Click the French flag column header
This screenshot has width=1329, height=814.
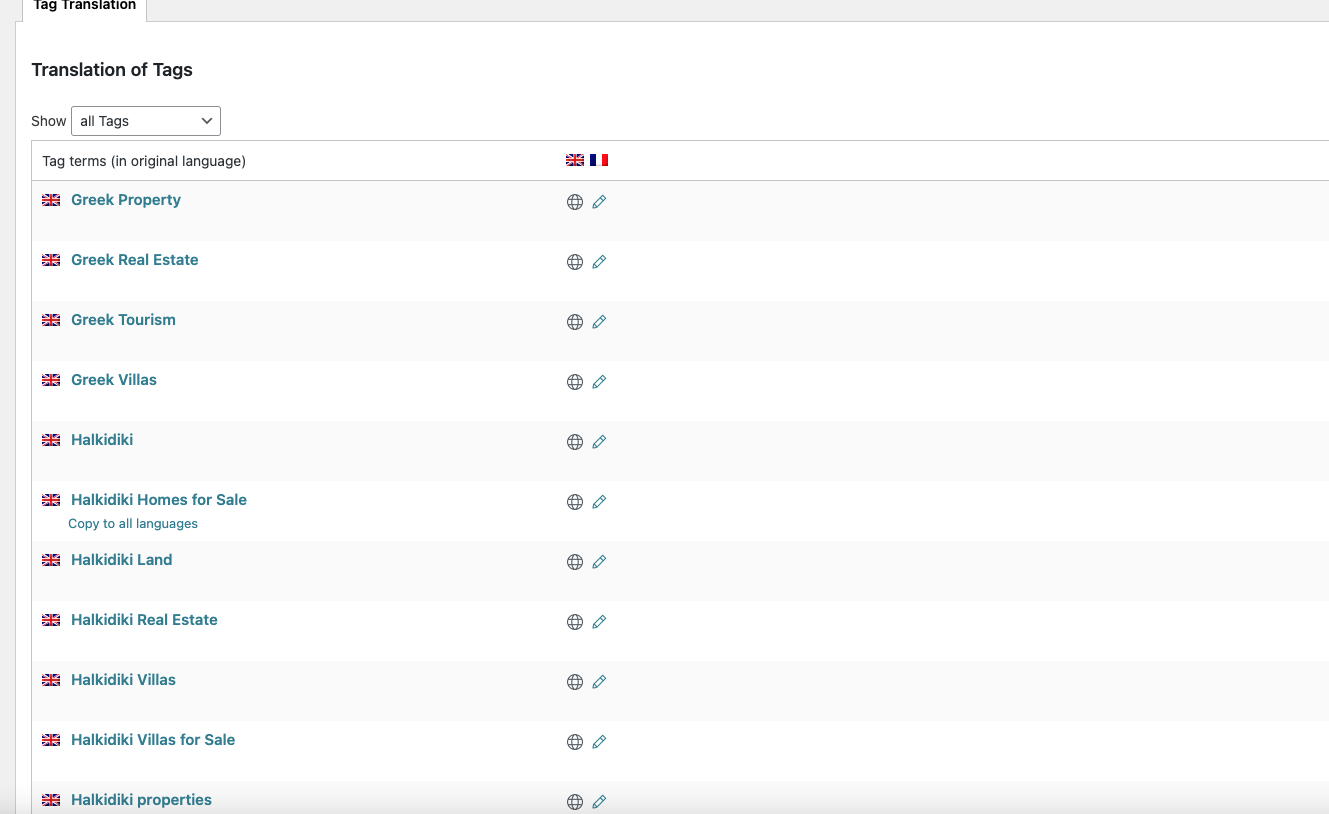[x=599, y=160]
